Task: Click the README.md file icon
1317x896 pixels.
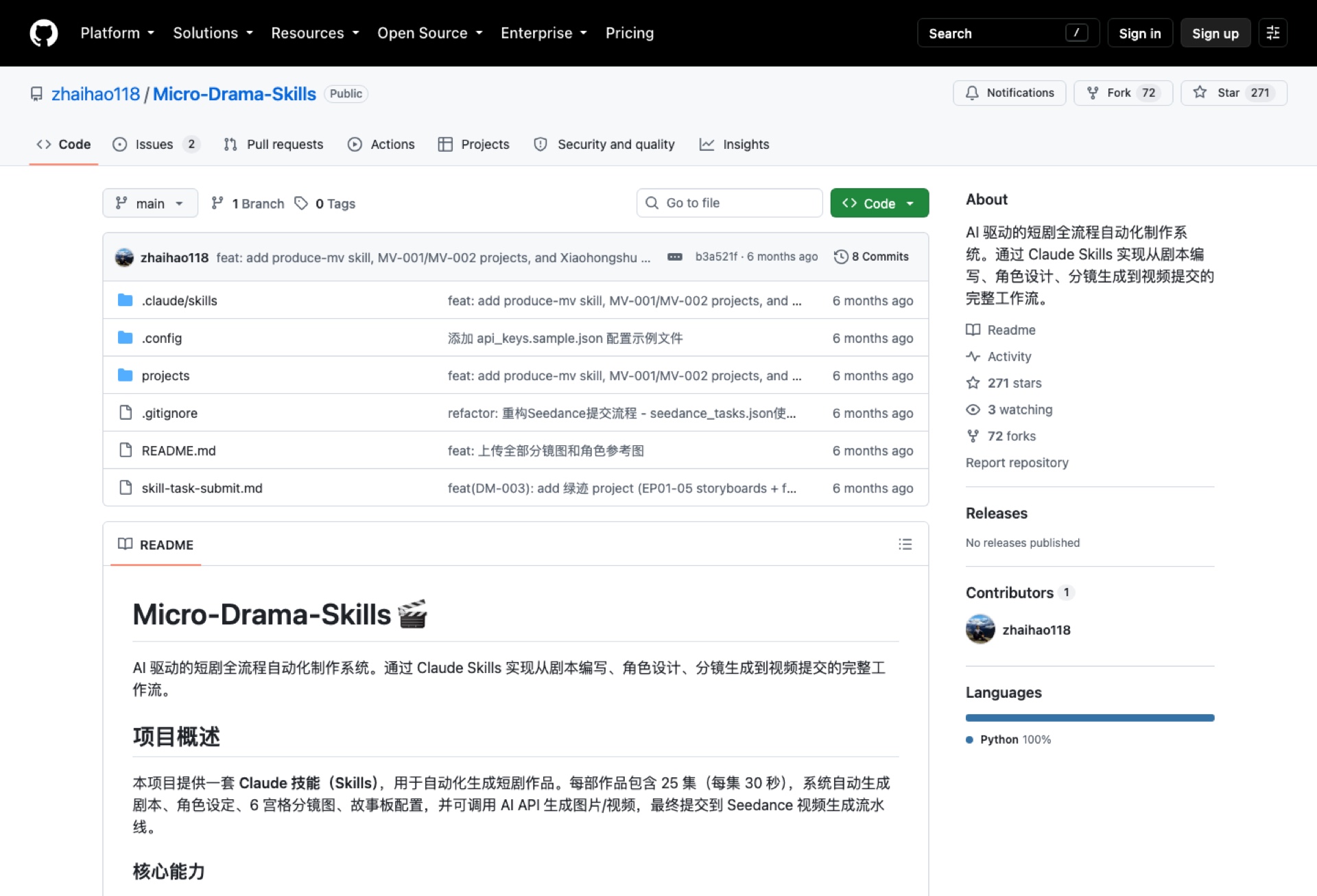Action: [126, 450]
